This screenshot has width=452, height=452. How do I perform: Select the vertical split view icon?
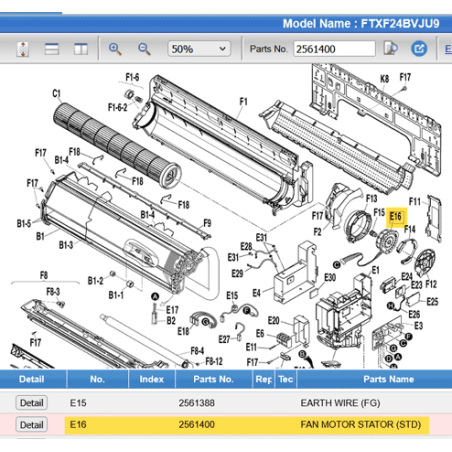tap(81, 49)
